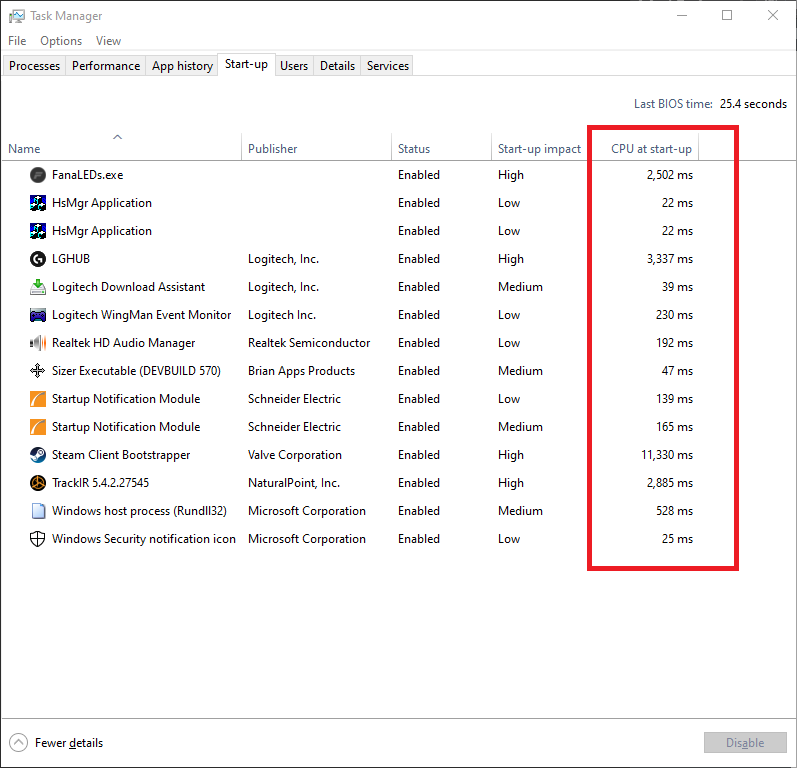Click the Valve Corporation publisher cell
Image resolution: width=797 pixels, height=768 pixels.
click(x=295, y=455)
